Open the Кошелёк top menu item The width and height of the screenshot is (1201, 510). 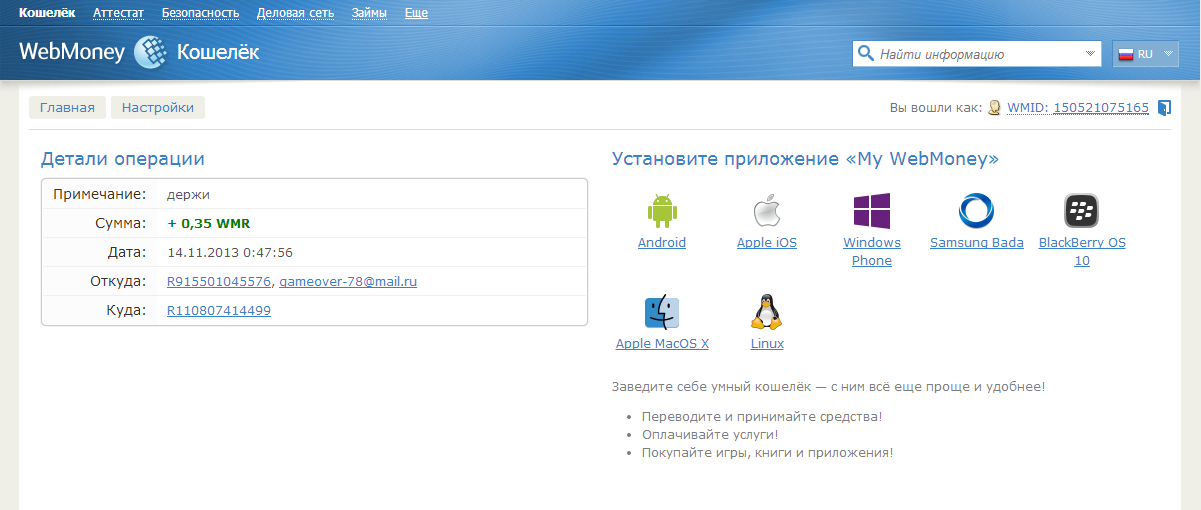(x=47, y=13)
